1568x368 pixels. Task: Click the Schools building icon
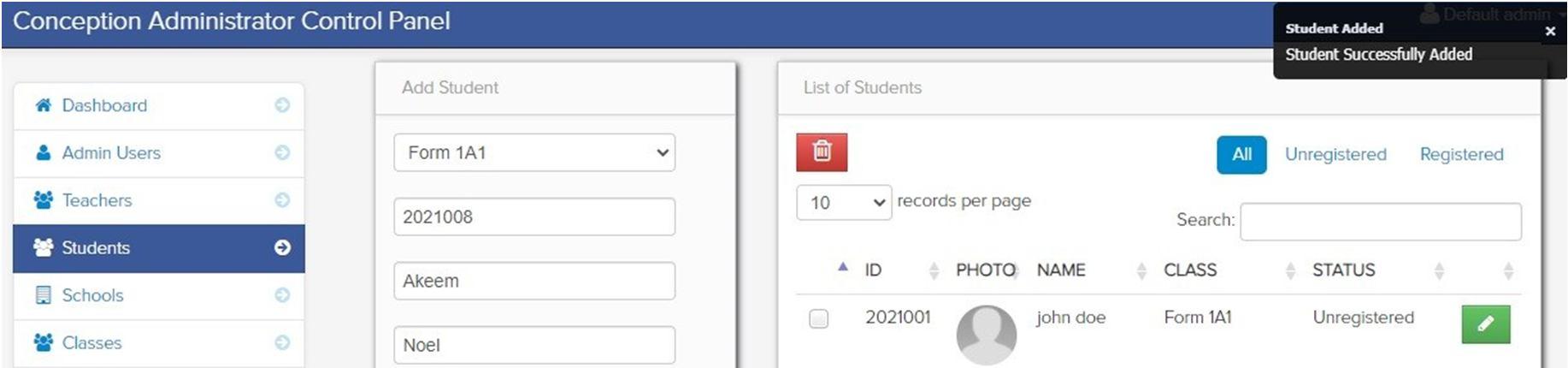click(x=43, y=295)
